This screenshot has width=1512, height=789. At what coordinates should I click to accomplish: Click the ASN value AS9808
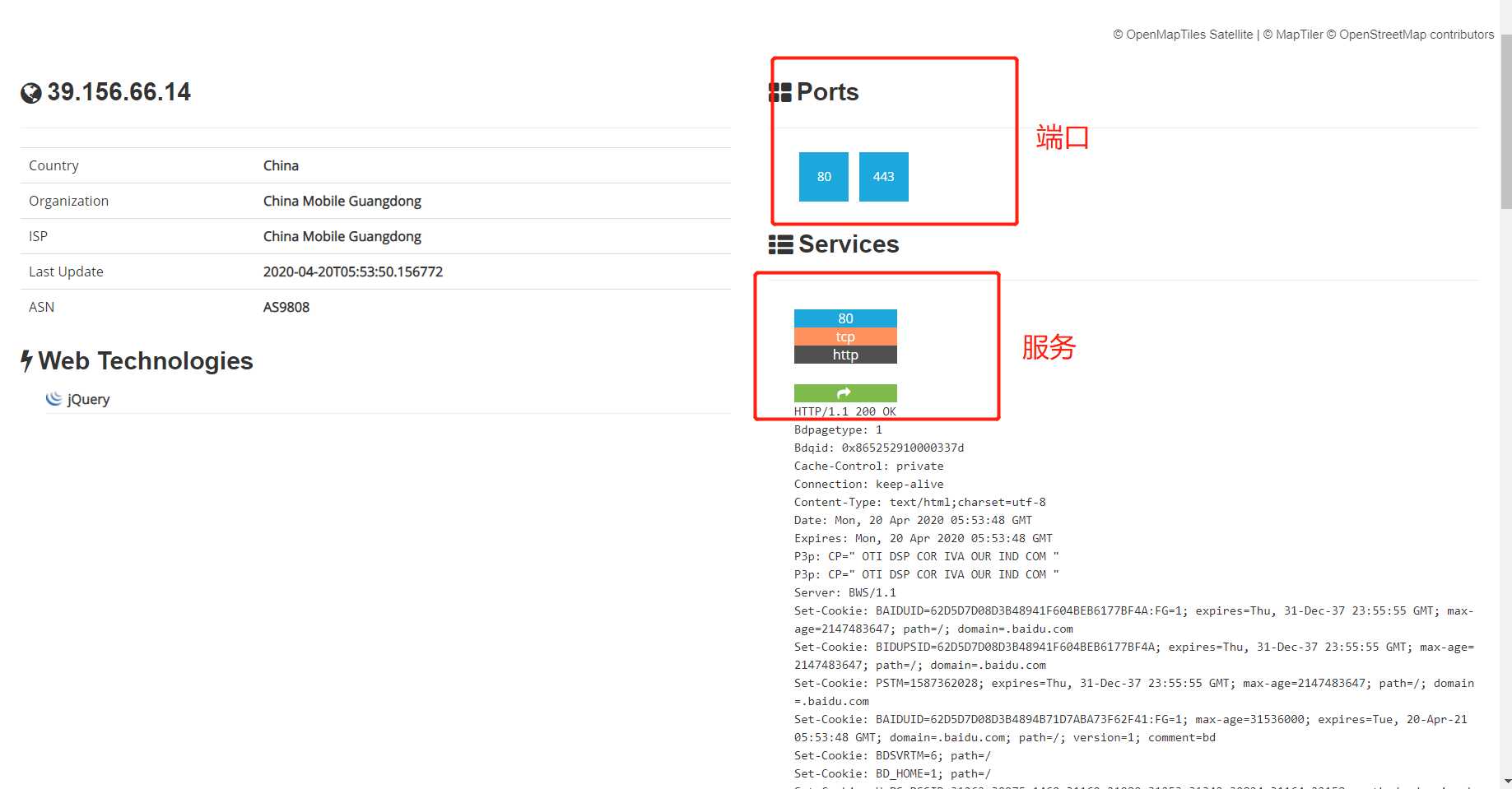[x=286, y=307]
